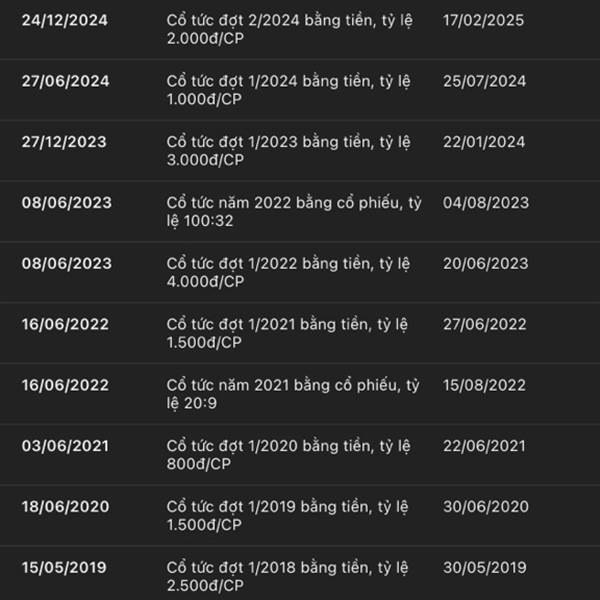The width and height of the screenshot is (600, 600).
Task: Click the 03/06/2021 date cell
Action: [x=65, y=446]
